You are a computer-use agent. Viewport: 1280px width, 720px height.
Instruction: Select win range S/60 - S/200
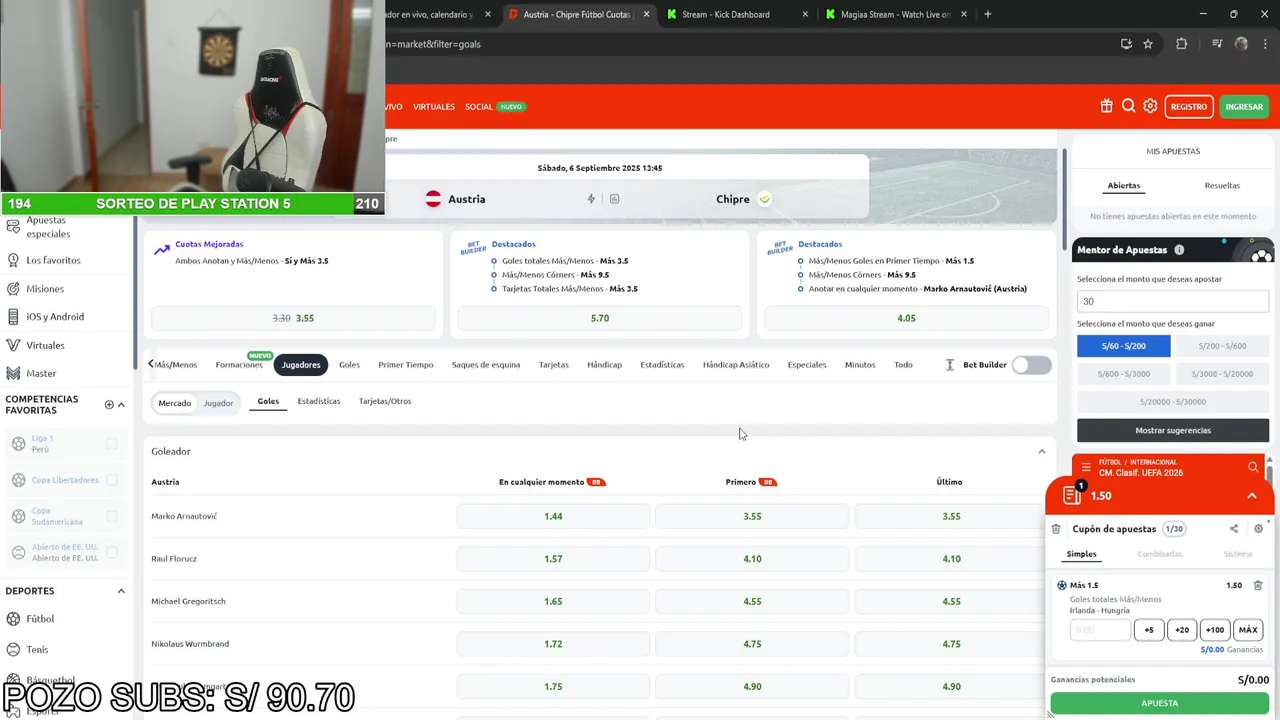click(x=1123, y=346)
